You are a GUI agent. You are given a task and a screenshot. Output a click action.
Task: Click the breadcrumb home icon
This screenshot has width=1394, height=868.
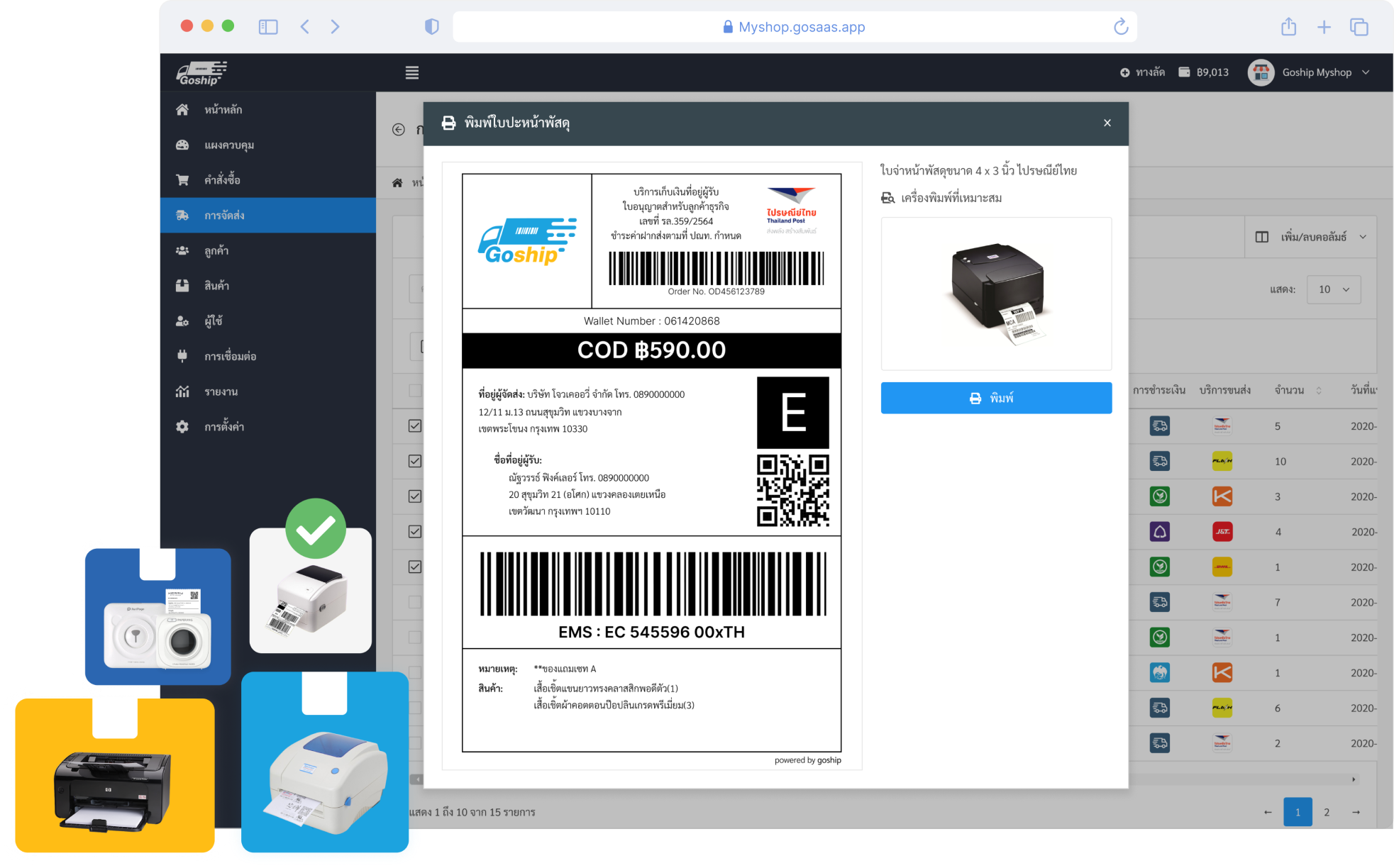[x=397, y=183]
